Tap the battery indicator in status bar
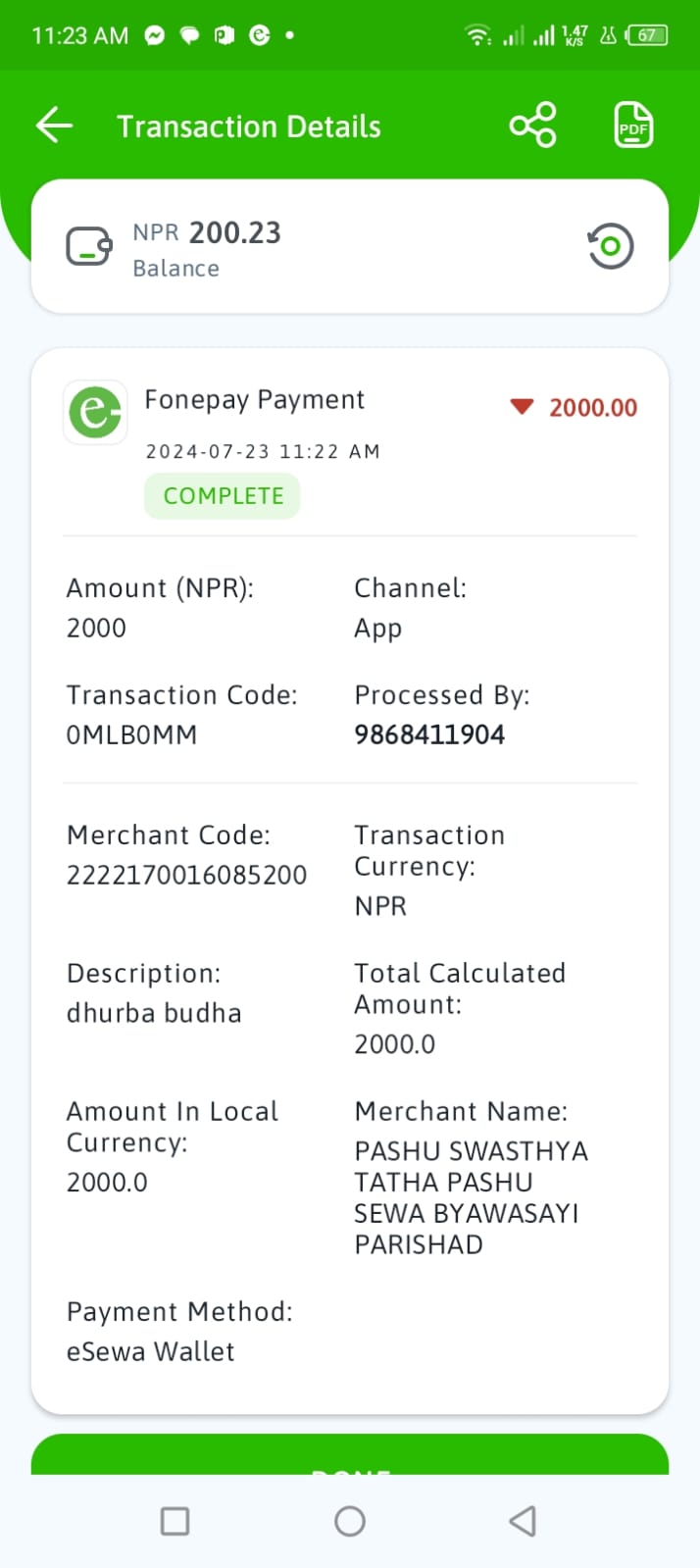Screen dimensions: 700x1568 click(647, 35)
